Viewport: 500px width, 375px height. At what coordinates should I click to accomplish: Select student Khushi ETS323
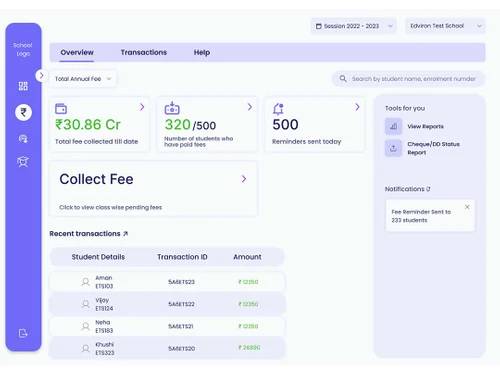pos(105,349)
